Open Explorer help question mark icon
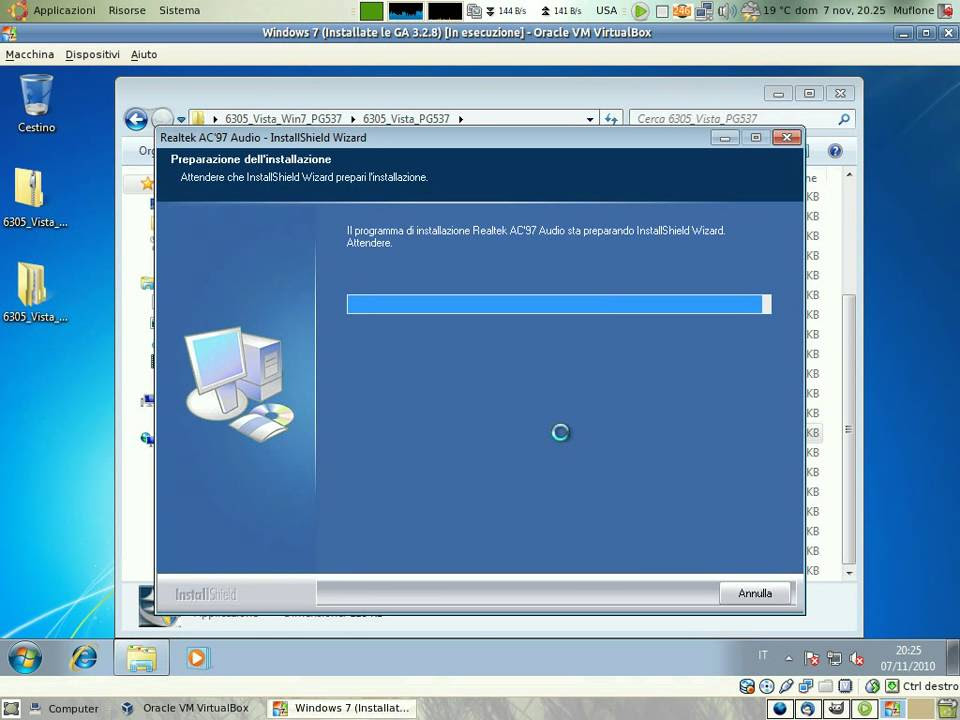 tap(835, 151)
